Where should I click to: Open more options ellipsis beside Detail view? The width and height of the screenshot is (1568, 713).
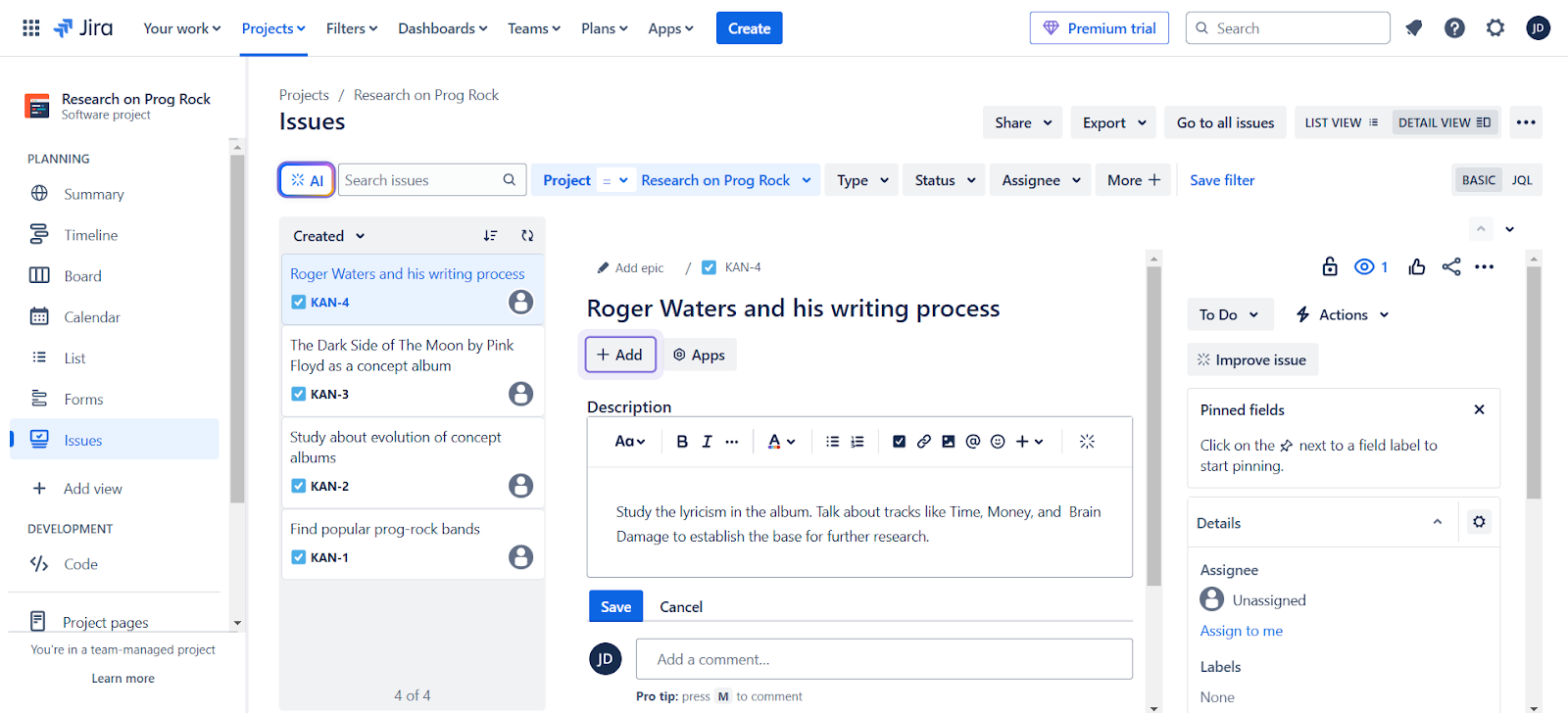coord(1526,122)
